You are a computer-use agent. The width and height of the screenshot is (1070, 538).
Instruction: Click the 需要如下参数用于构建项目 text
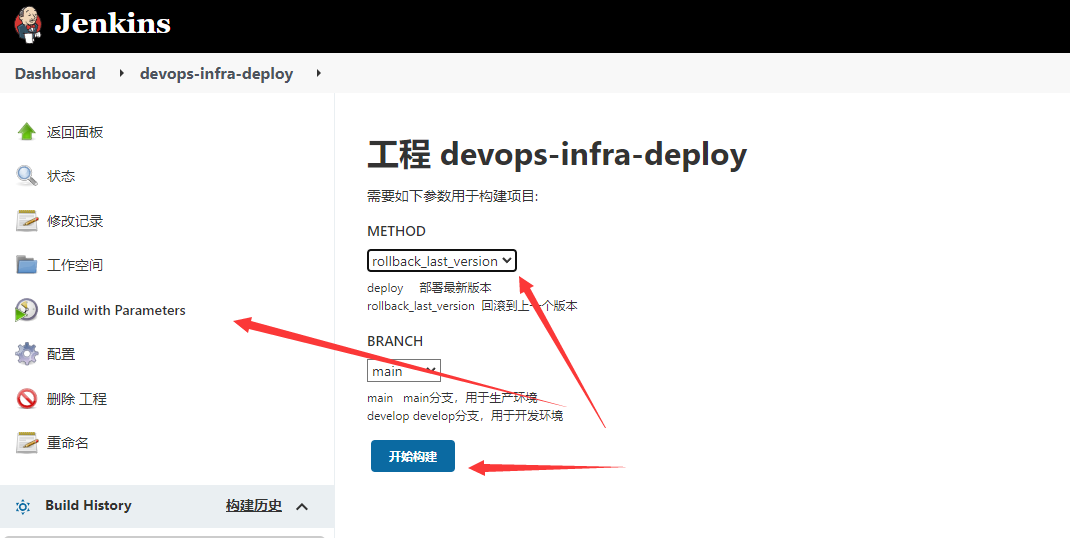pos(453,197)
